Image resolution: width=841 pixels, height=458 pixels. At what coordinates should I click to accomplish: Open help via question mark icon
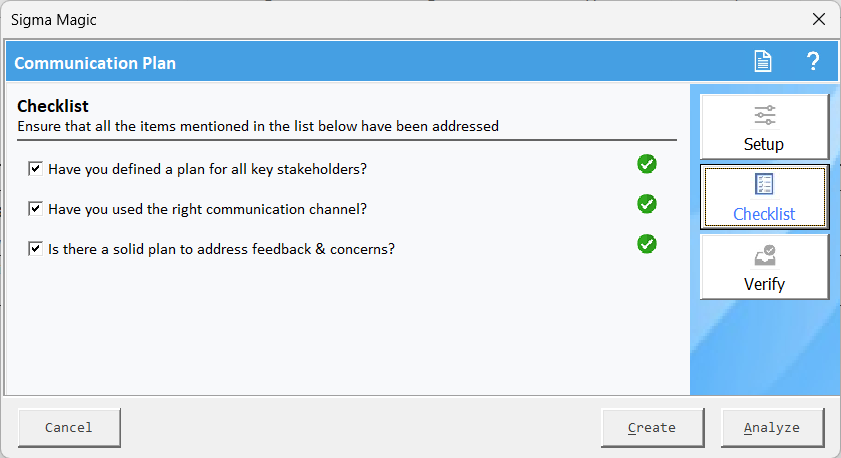click(x=813, y=62)
